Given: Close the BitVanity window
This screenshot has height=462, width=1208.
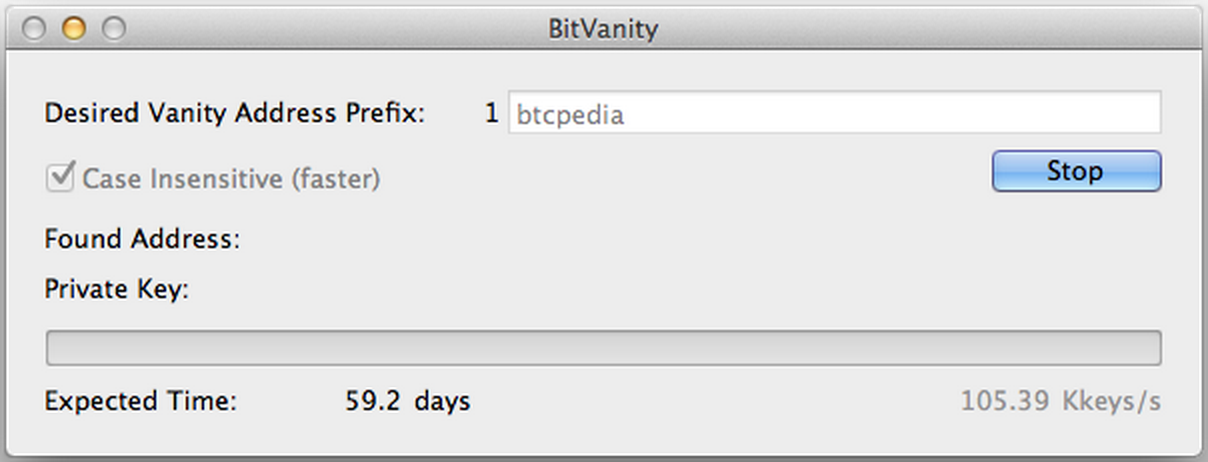Looking at the screenshot, I should [x=34, y=29].
